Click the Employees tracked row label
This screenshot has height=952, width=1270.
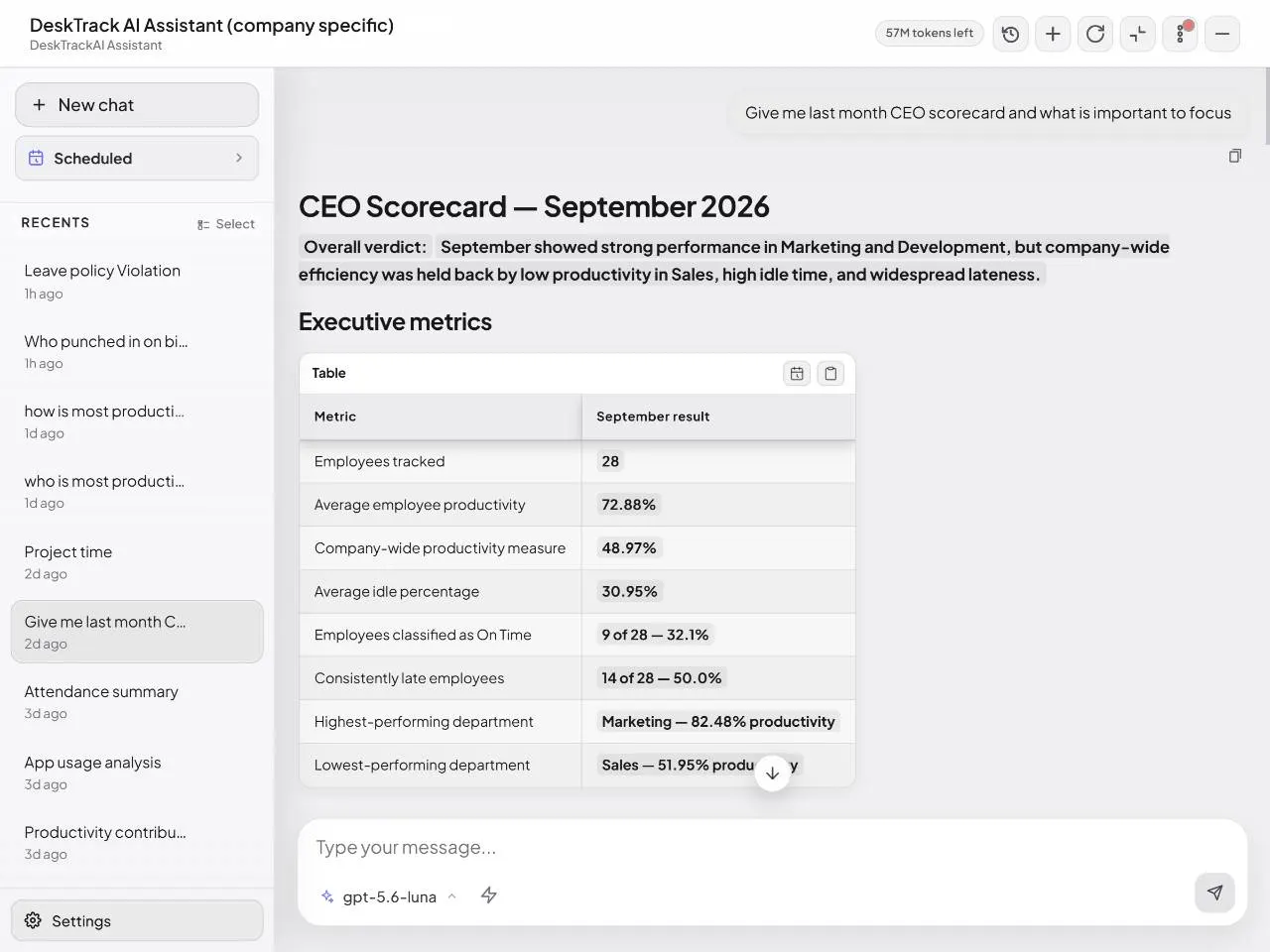379,461
